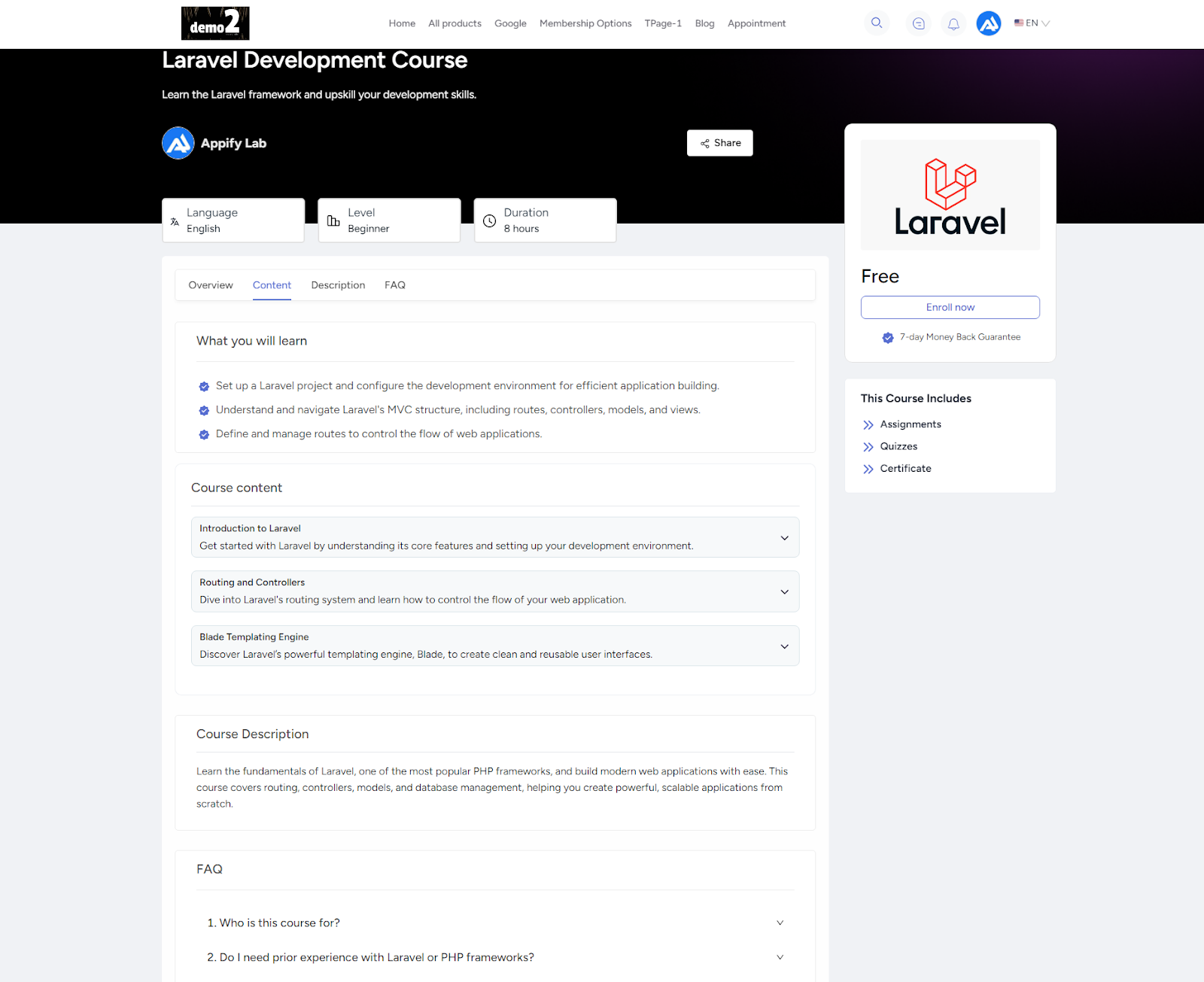
Task: Open the EN language dropdown arrow
Action: [1045, 23]
